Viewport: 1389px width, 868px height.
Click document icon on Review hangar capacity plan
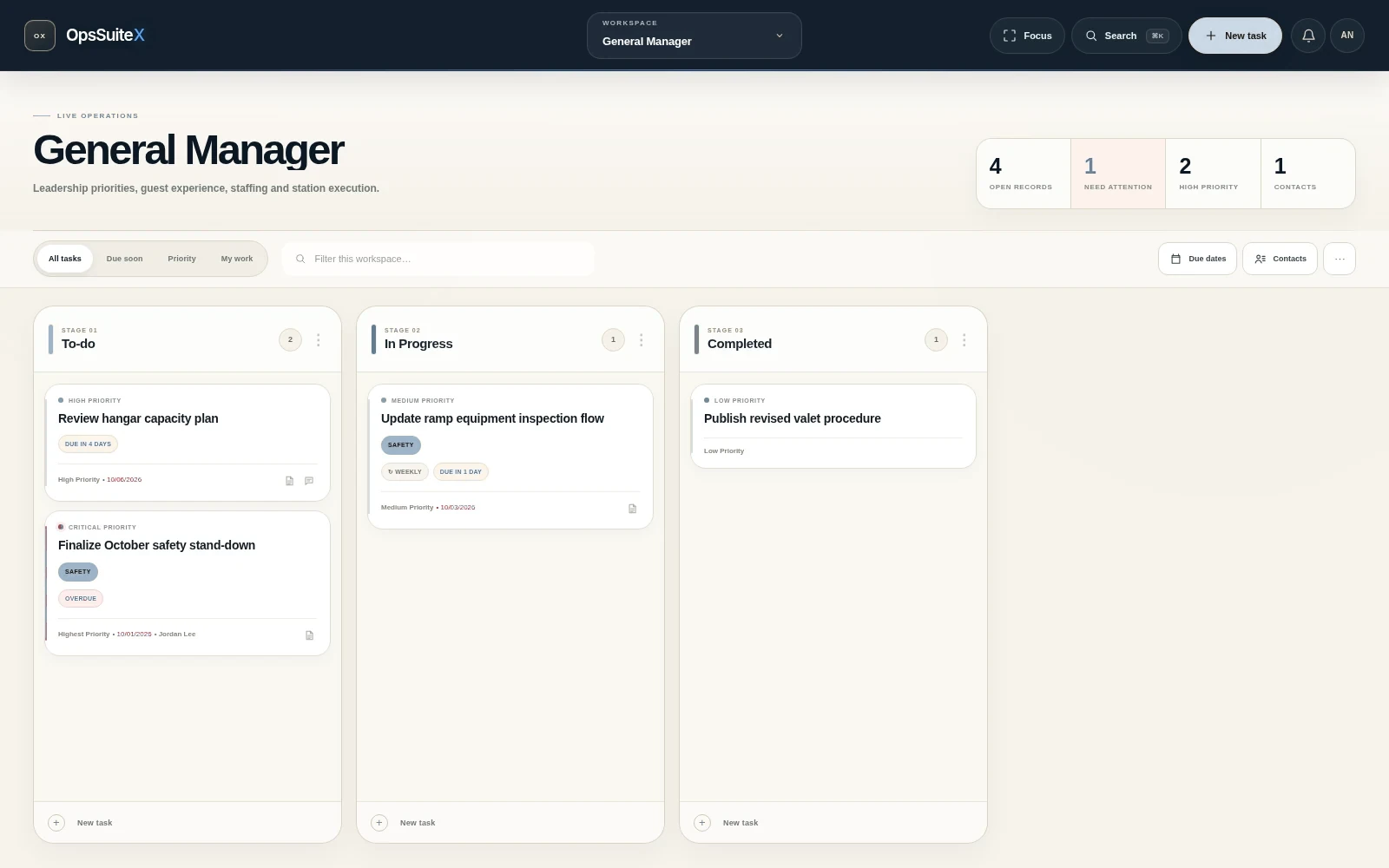(x=290, y=481)
